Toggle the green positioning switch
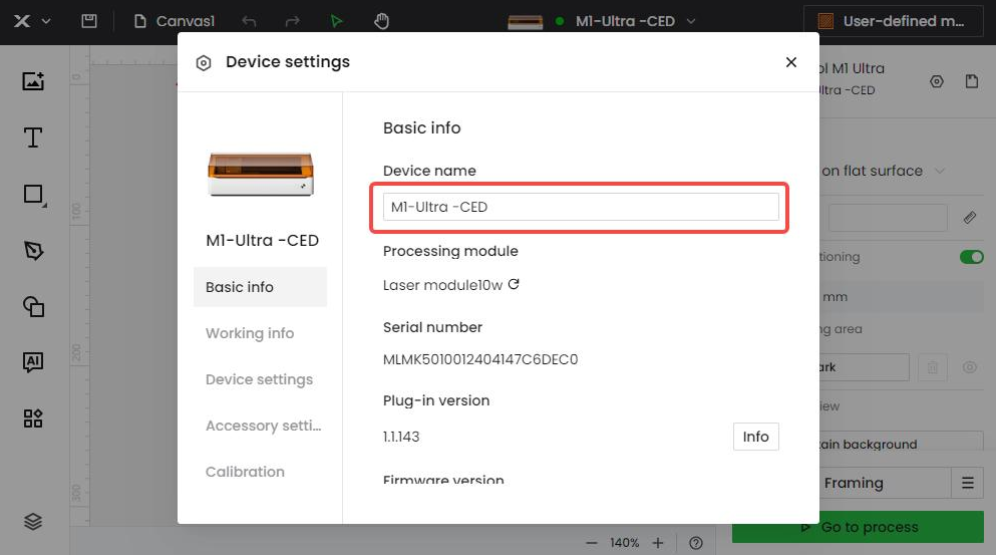 971,257
